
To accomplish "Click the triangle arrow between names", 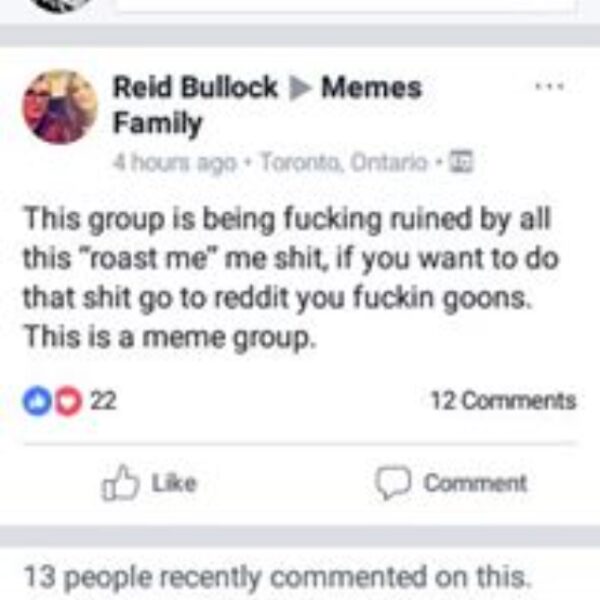I will 300,88.
